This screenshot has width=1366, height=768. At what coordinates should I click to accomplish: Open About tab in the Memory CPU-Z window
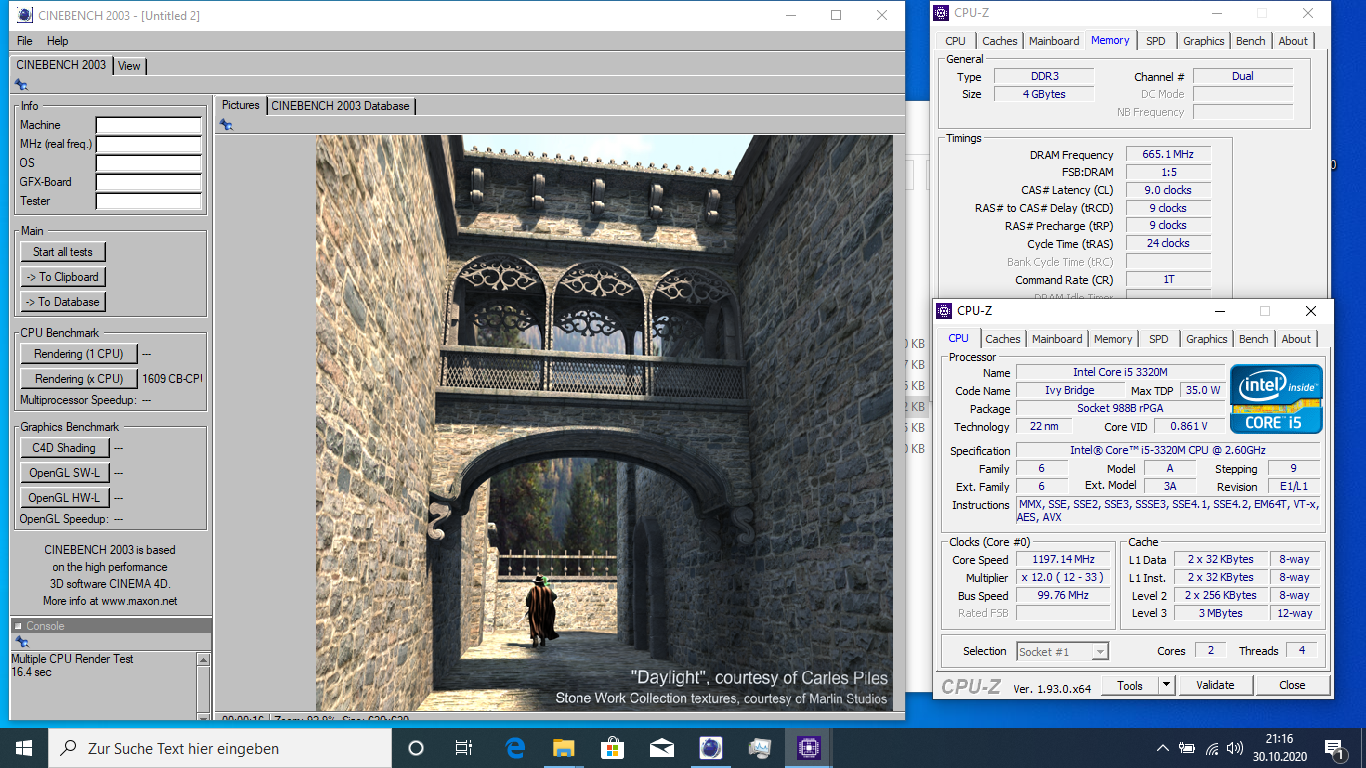(x=1293, y=41)
